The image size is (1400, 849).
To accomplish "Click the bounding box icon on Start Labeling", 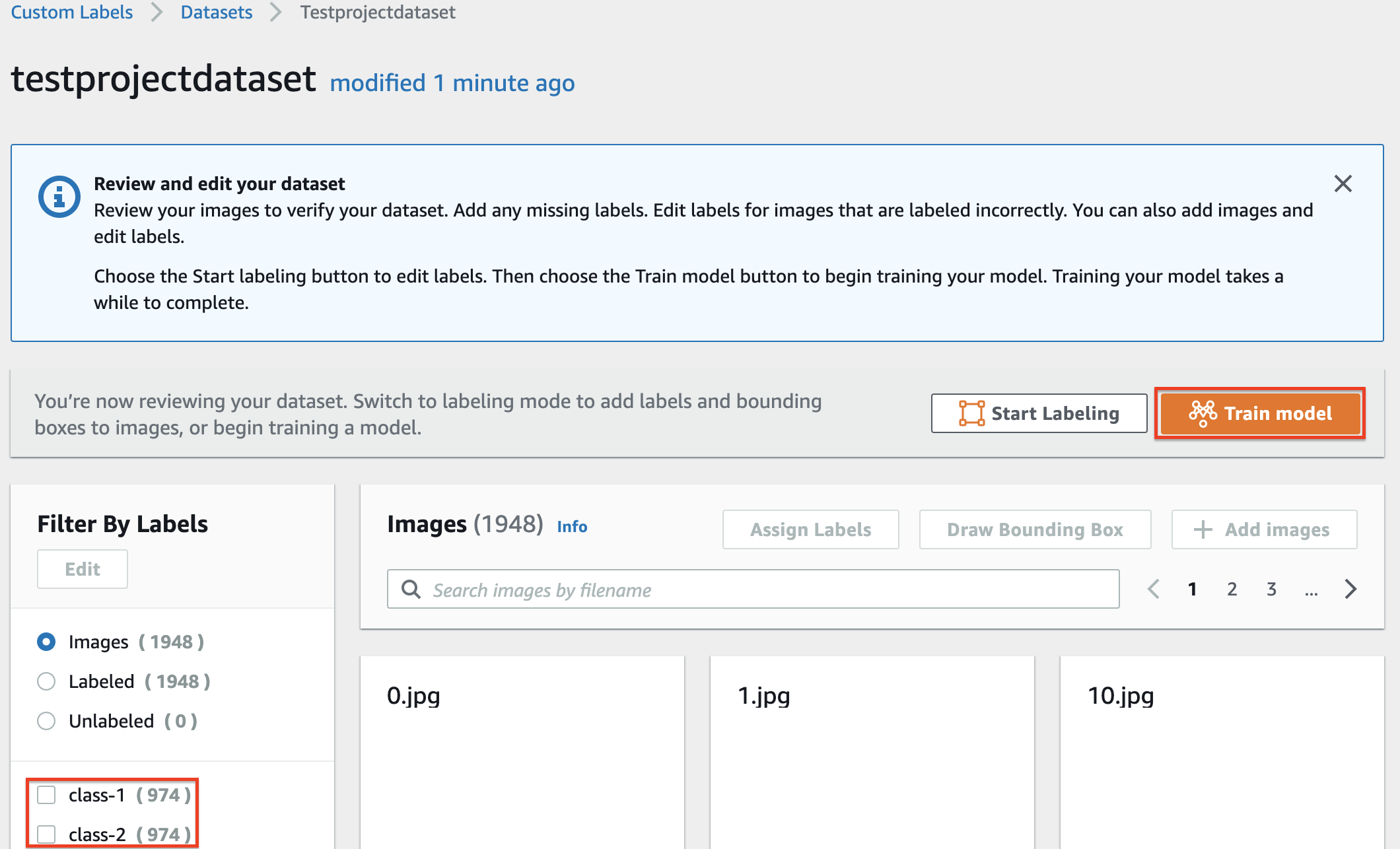I will click(971, 413).
